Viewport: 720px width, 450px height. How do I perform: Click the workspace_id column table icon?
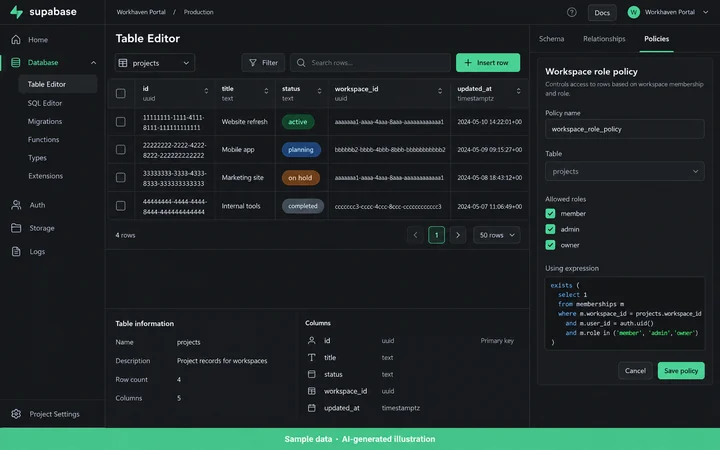311,391
